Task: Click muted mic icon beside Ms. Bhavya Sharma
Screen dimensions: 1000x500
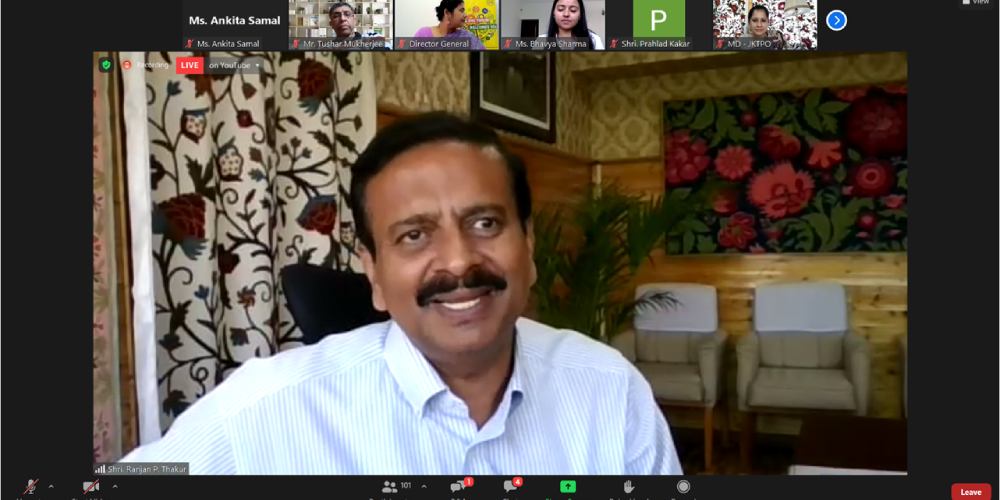Action: 508,44
